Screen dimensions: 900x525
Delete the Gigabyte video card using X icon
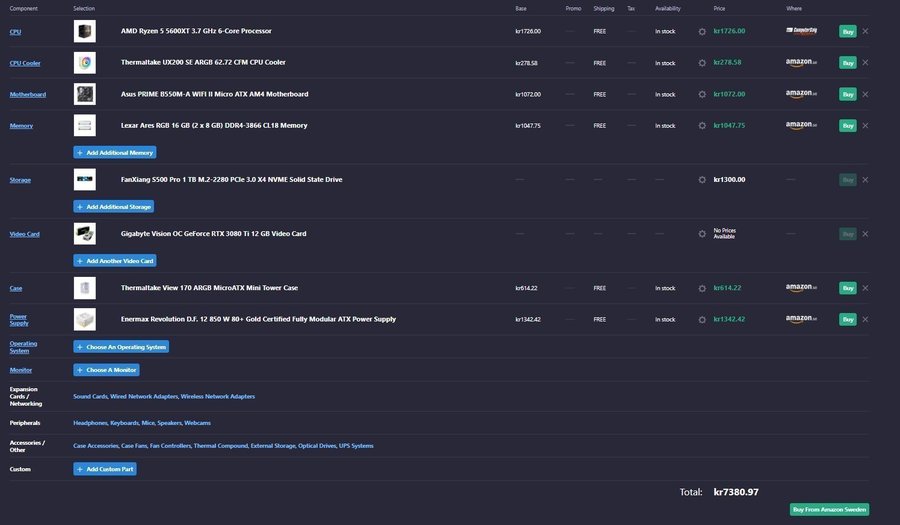(865, 234)
